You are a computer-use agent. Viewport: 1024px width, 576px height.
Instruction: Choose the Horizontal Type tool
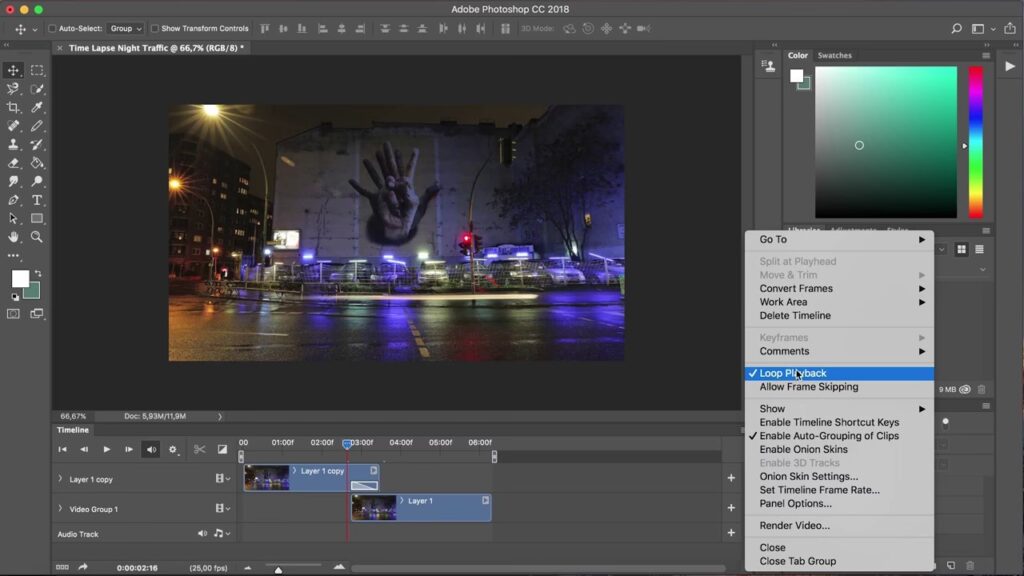click(x=37, y=200)
